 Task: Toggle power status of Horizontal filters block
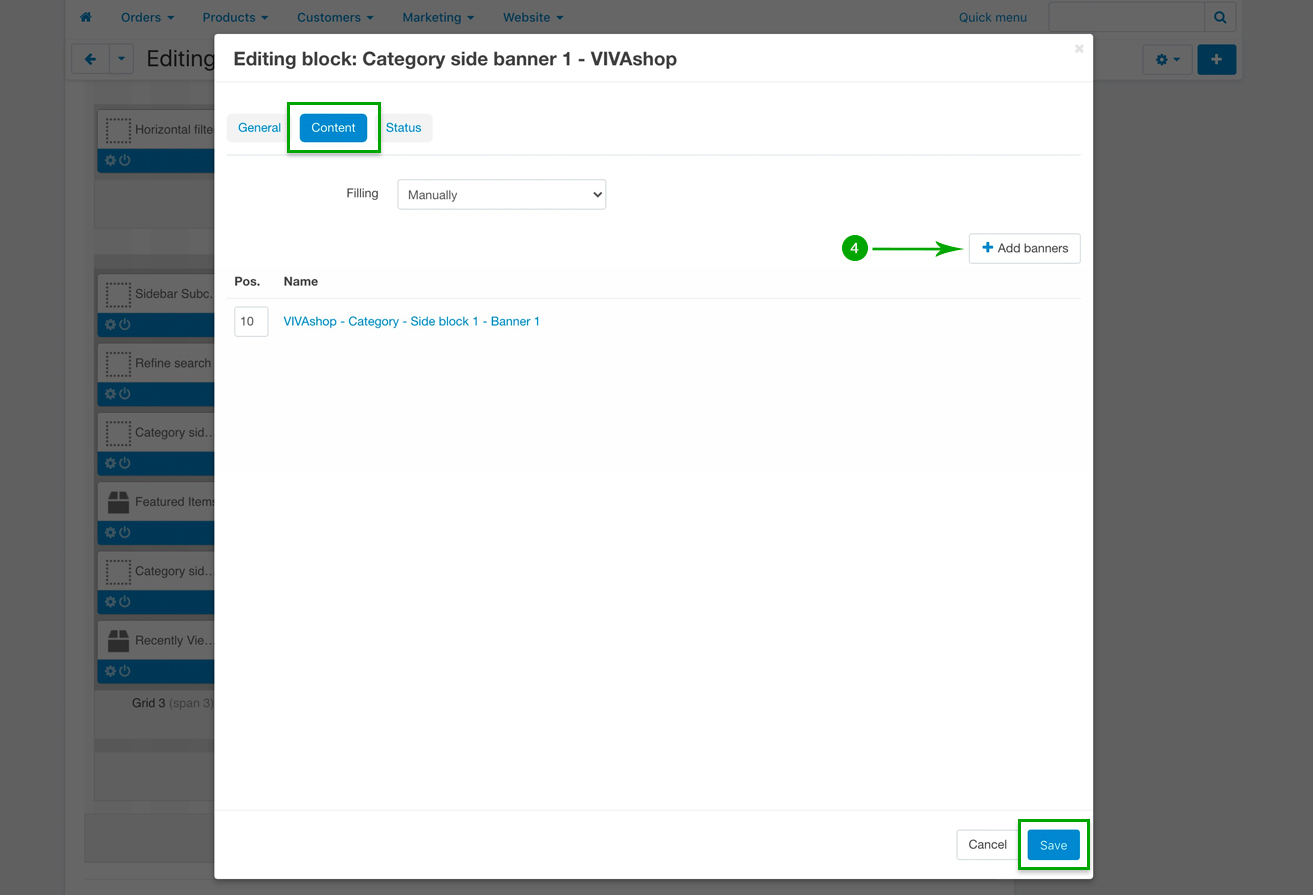125,161
